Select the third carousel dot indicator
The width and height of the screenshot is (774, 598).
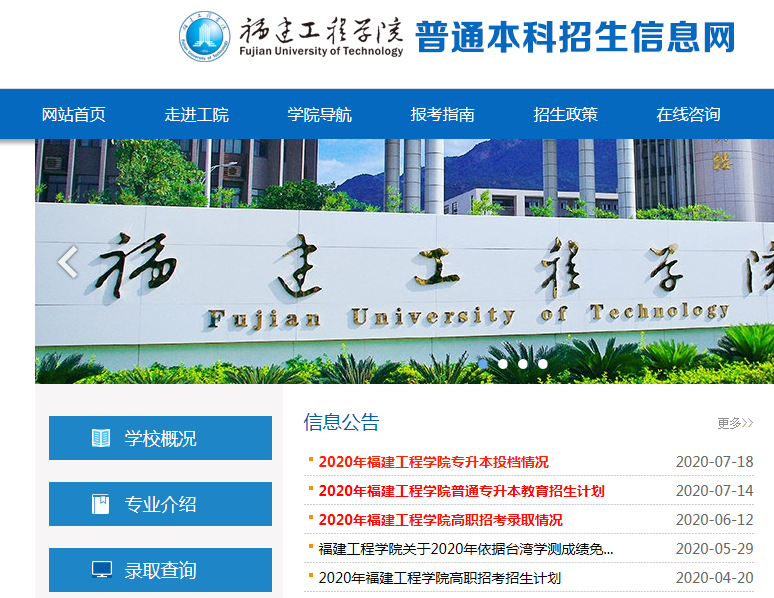(523, 364)
